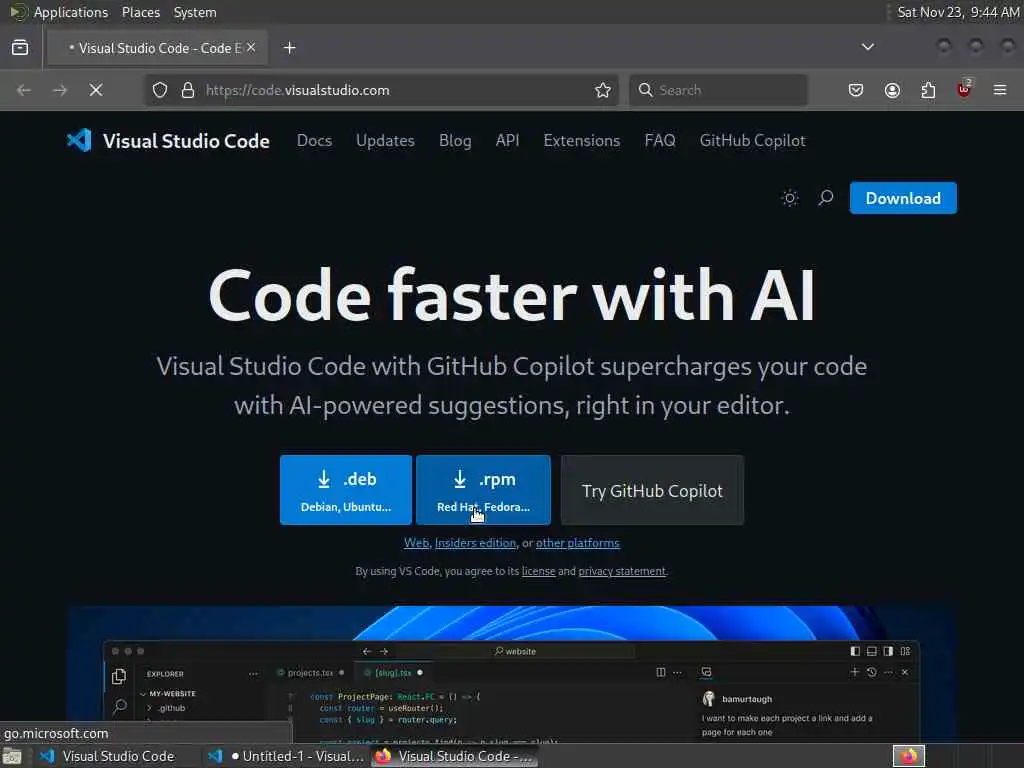The height and width of the screenshot is (768, 1024).
Task: Open the Updates navigation item
Action: (385, 140)
